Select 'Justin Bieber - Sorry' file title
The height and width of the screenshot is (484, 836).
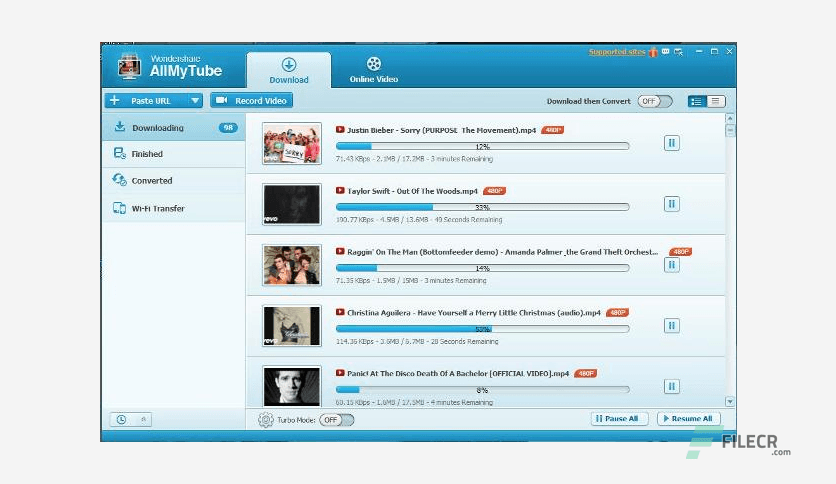(x=441, y=130)
